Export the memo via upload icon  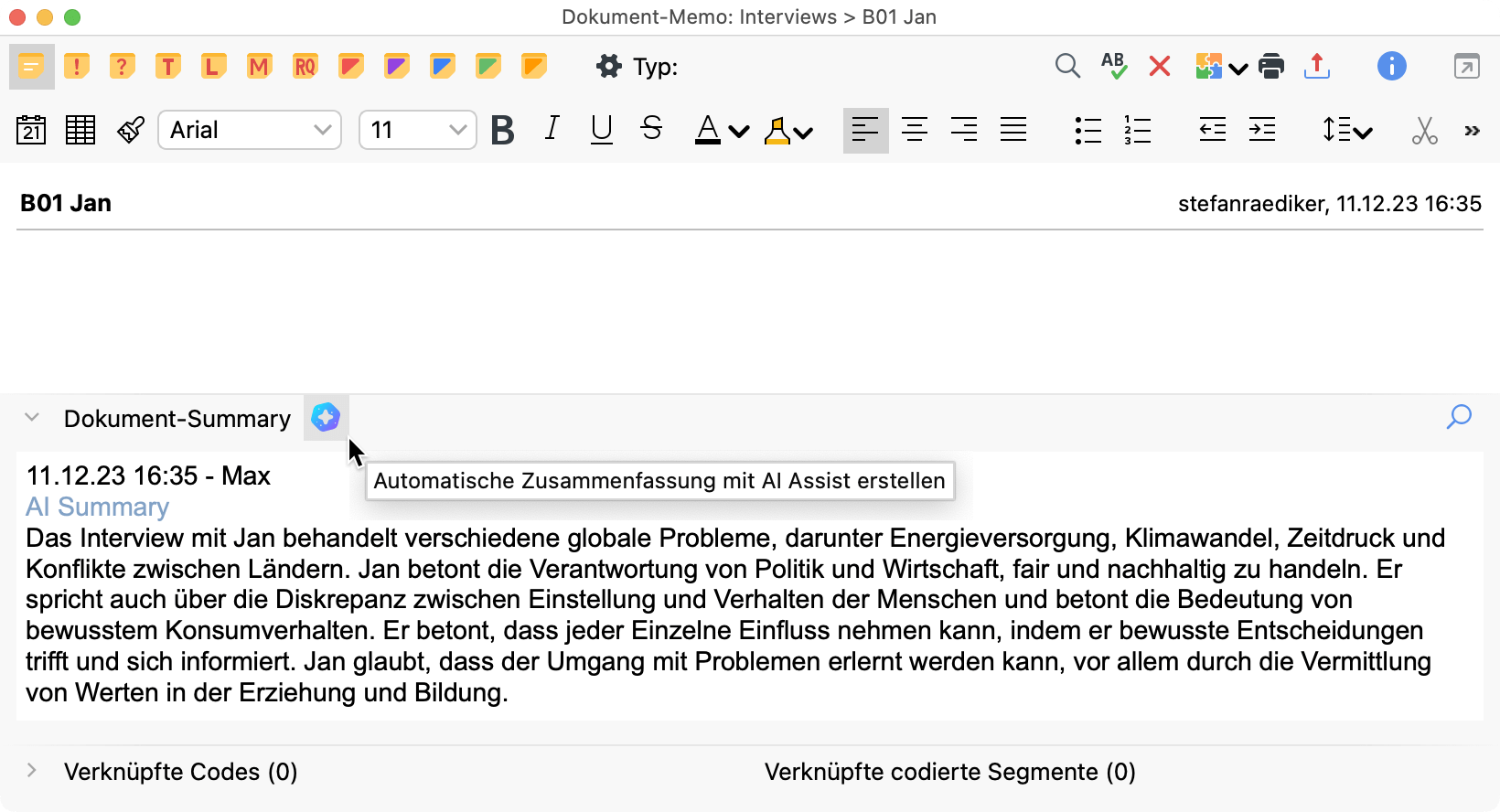point(1317,67)
